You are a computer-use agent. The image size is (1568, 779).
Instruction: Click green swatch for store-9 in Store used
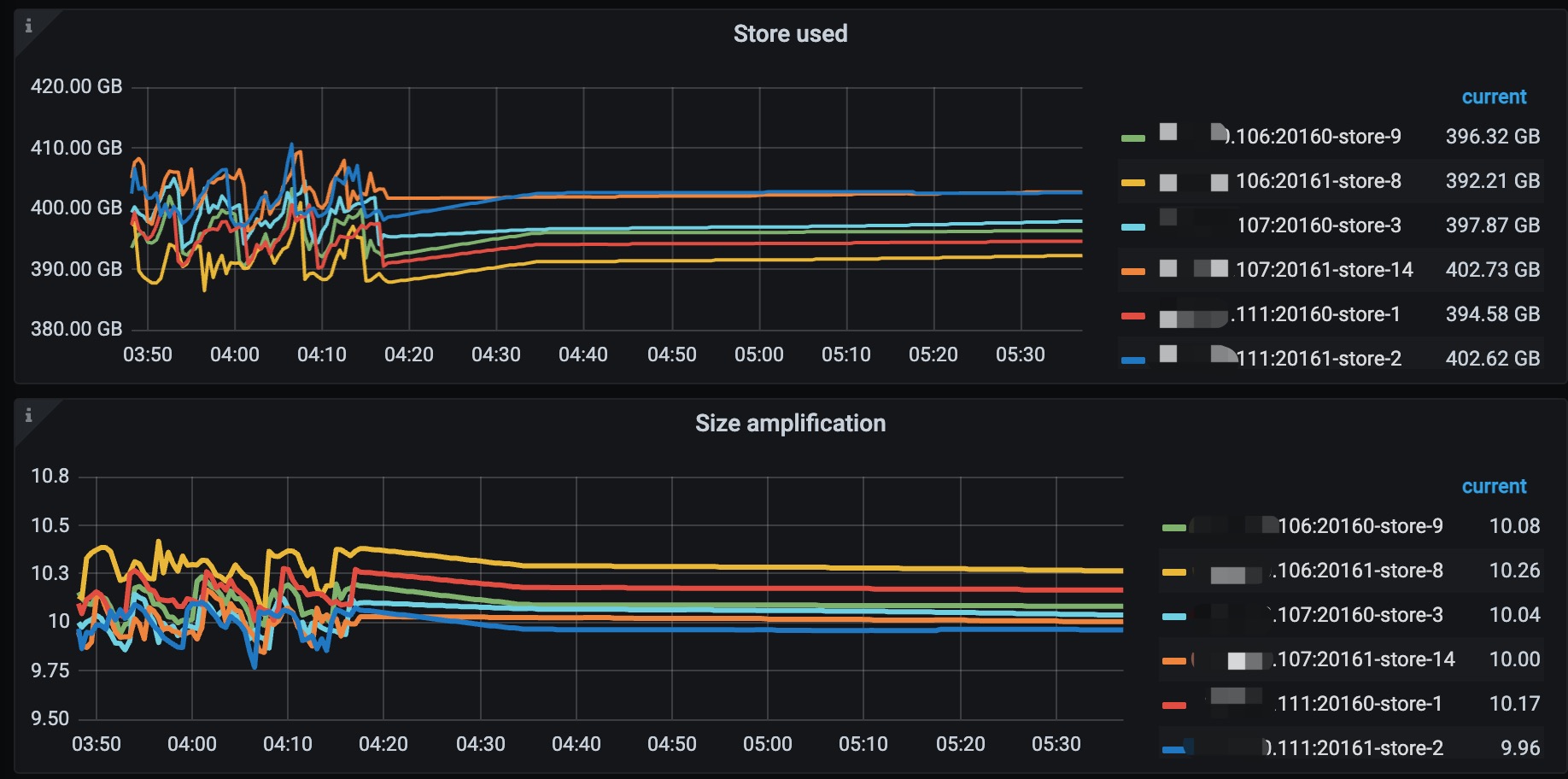click(x=1132, y=138)
